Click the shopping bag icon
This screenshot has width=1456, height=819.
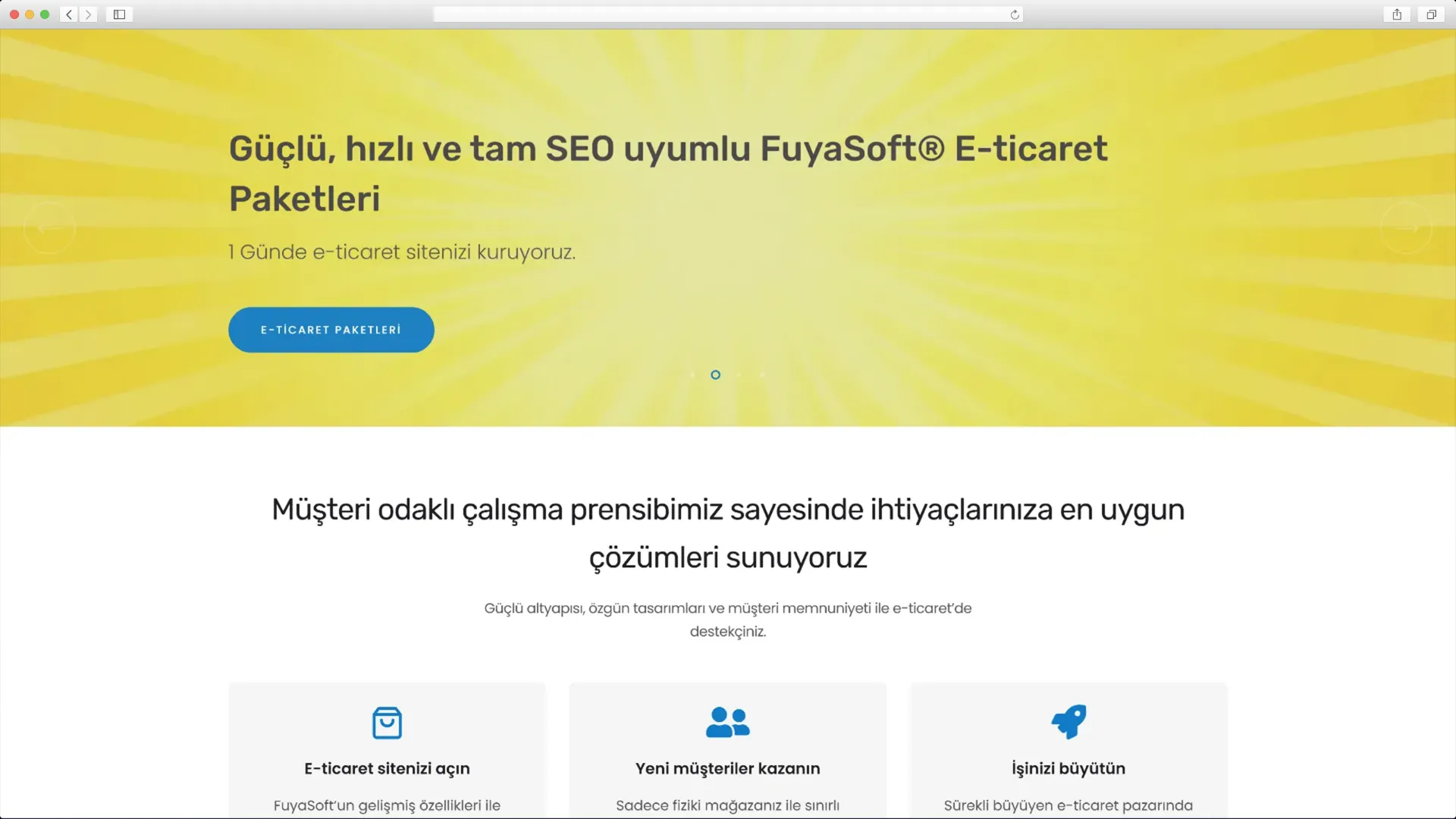(387, 723)
